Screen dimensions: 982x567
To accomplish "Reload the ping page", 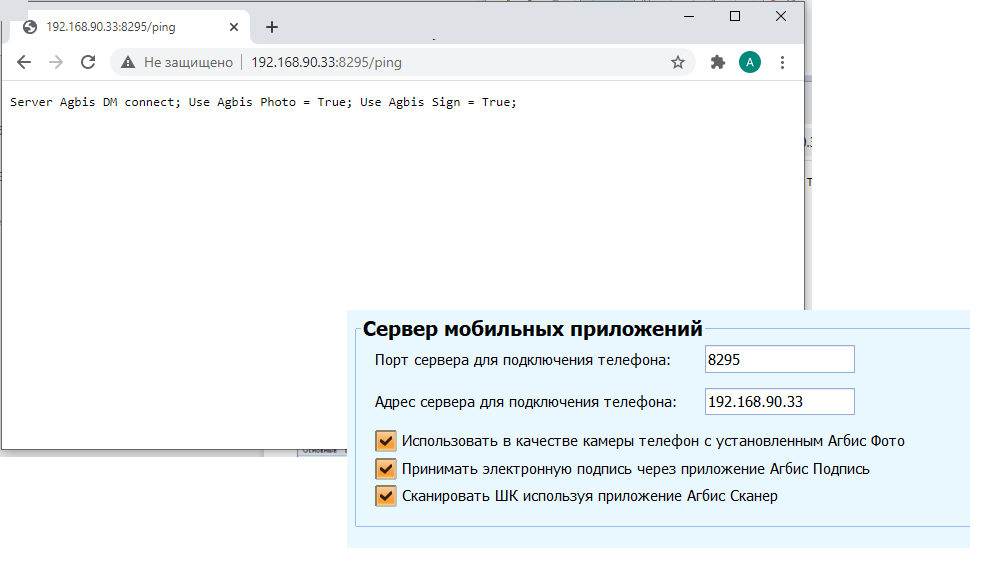I will click(x=88, y=62).
